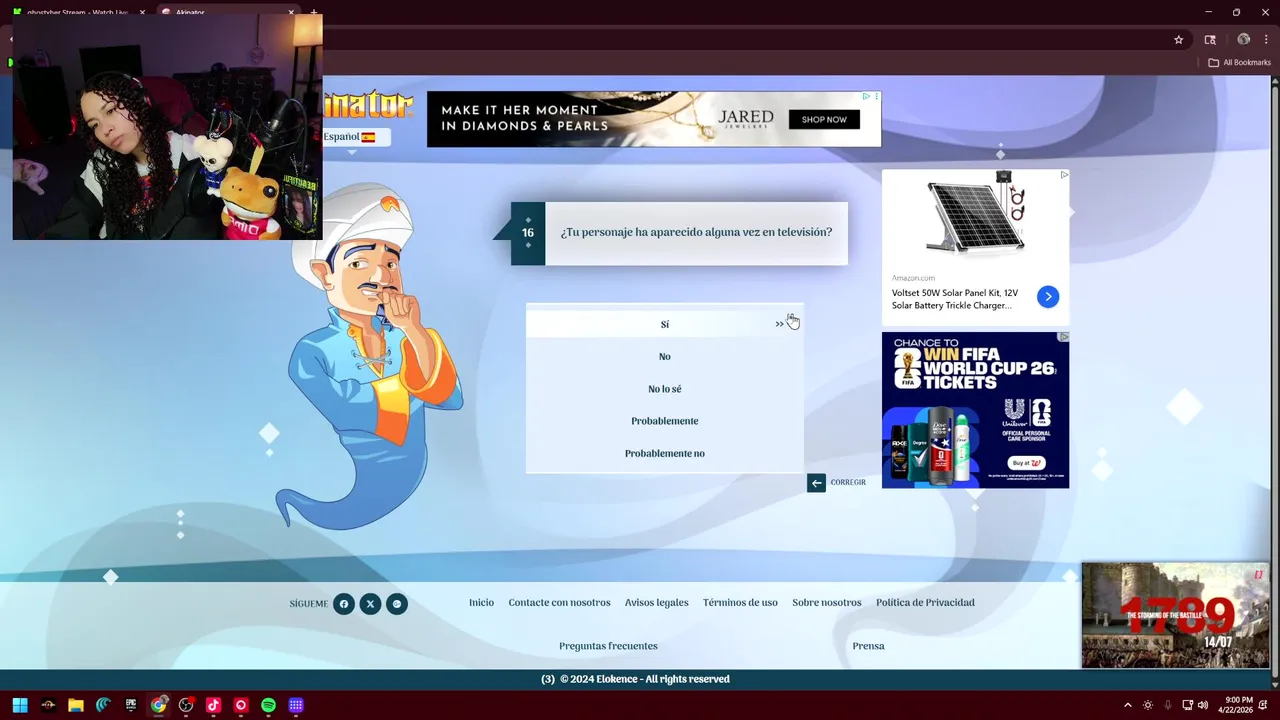The width and height of the screenshot is (1280, 720).
Task: Click the 1789 Bastille video thumbnail
Action: 1175,615
